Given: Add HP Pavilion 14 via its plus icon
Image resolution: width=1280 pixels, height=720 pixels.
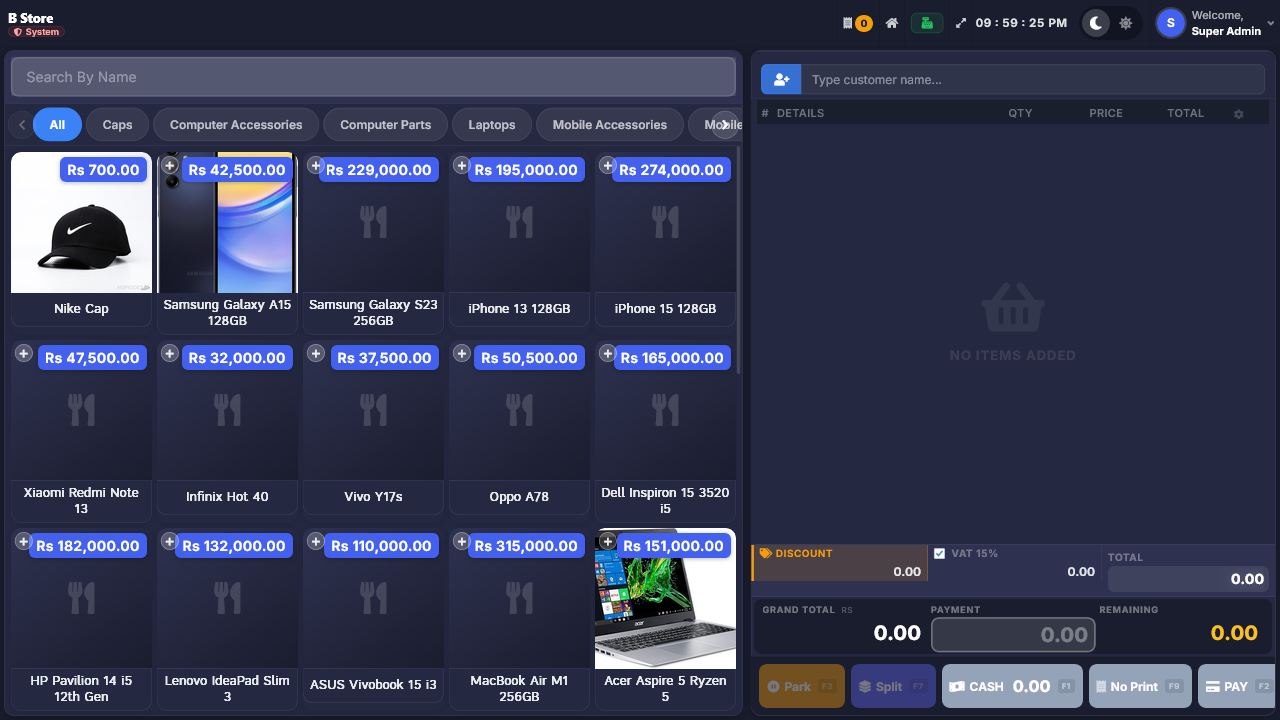Looking at the screenshot, I should point(24,541).
